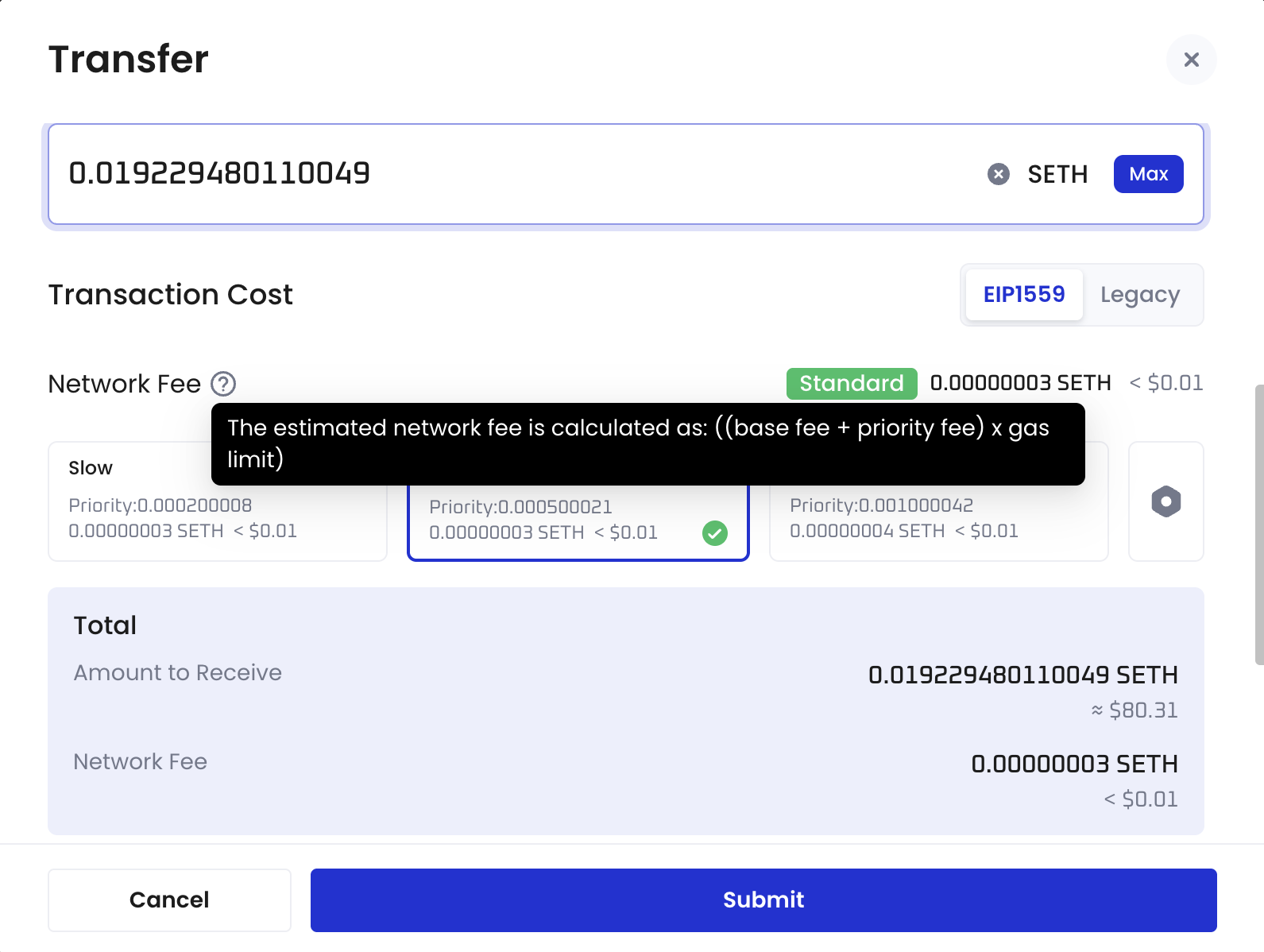Open the Transaction Cost details
1264x952 pixels.
[170, 295]
